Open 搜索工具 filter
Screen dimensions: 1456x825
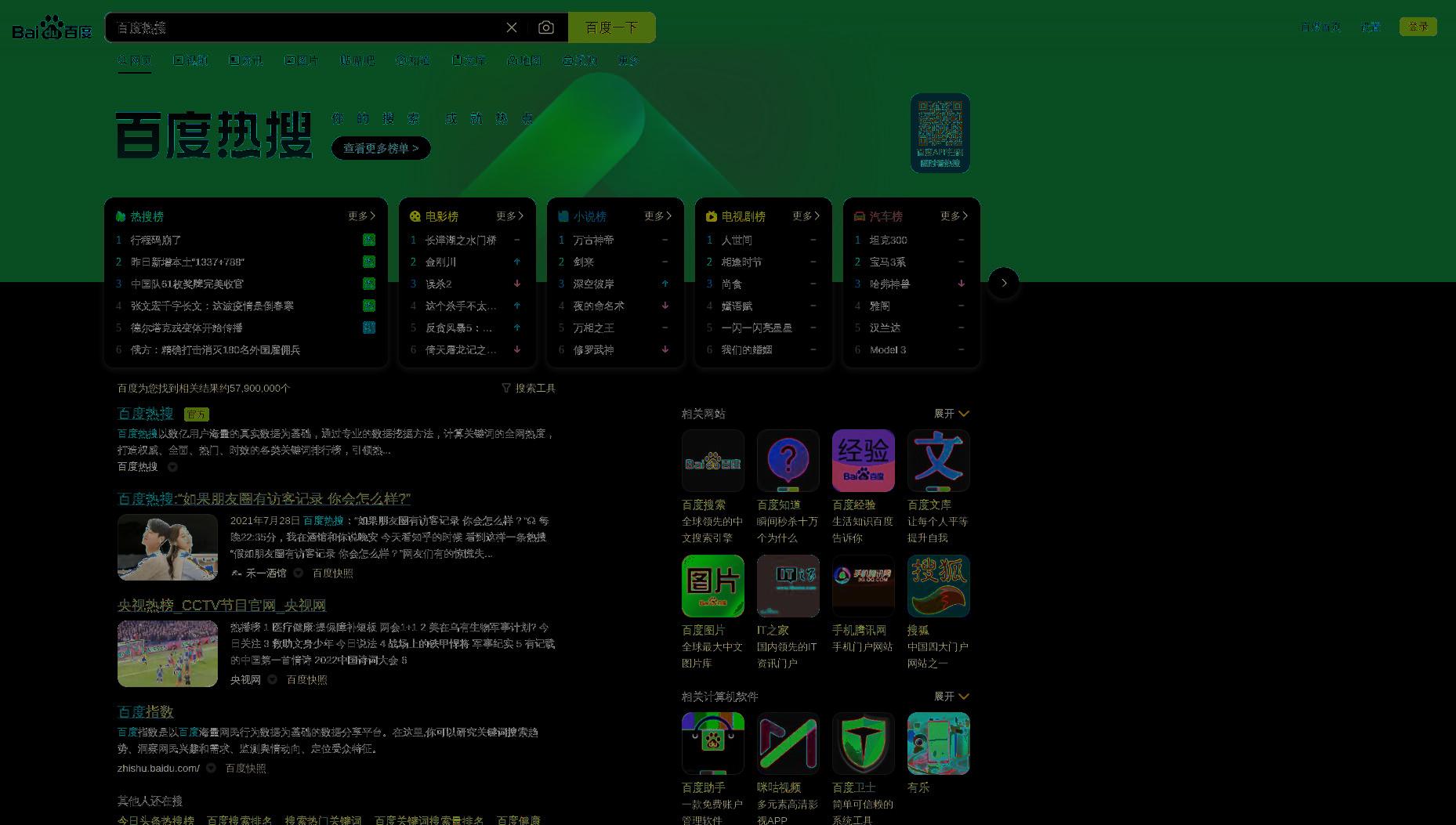(x=529, y=388)
